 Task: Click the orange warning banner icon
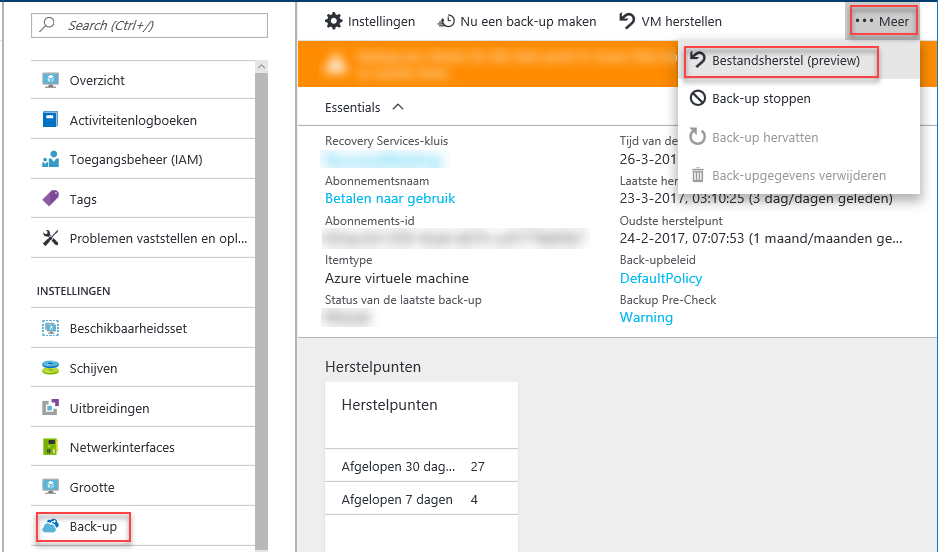pos(335,63)
